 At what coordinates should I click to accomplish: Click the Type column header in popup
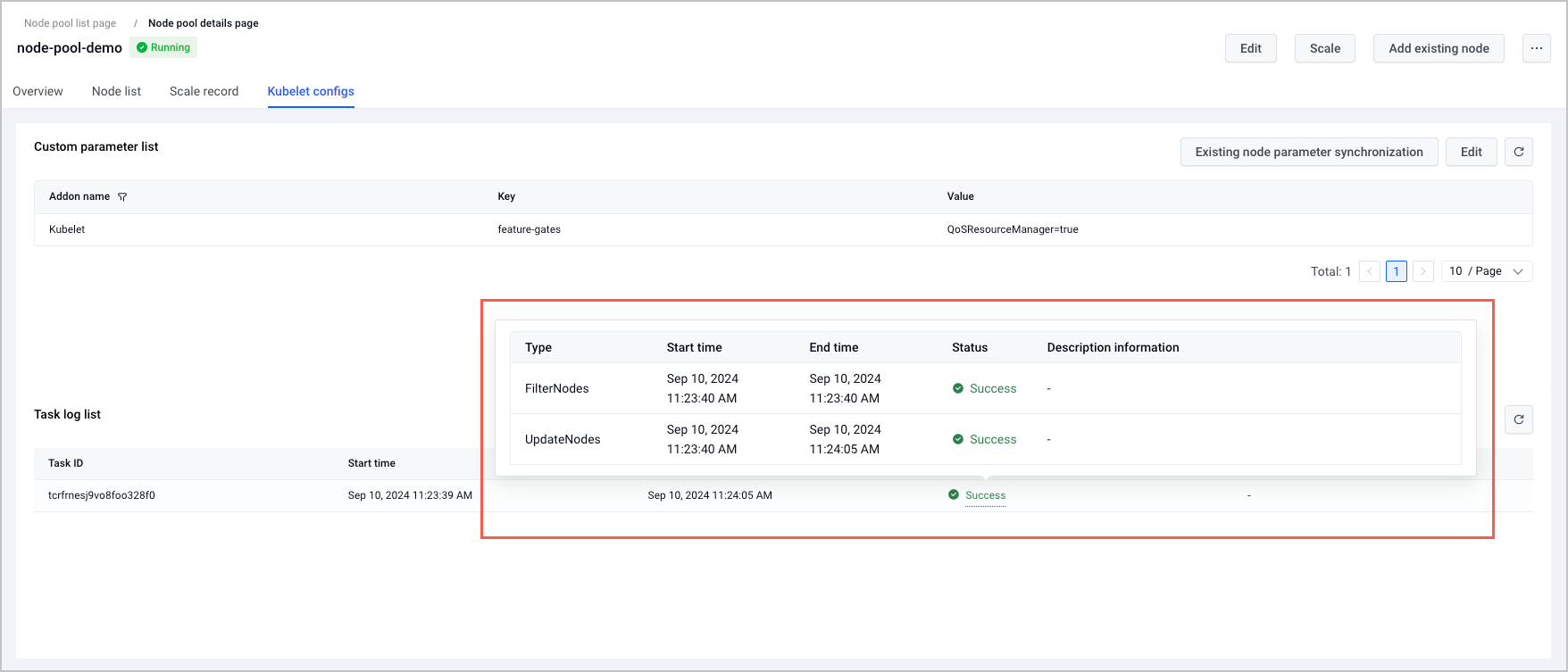538,347
